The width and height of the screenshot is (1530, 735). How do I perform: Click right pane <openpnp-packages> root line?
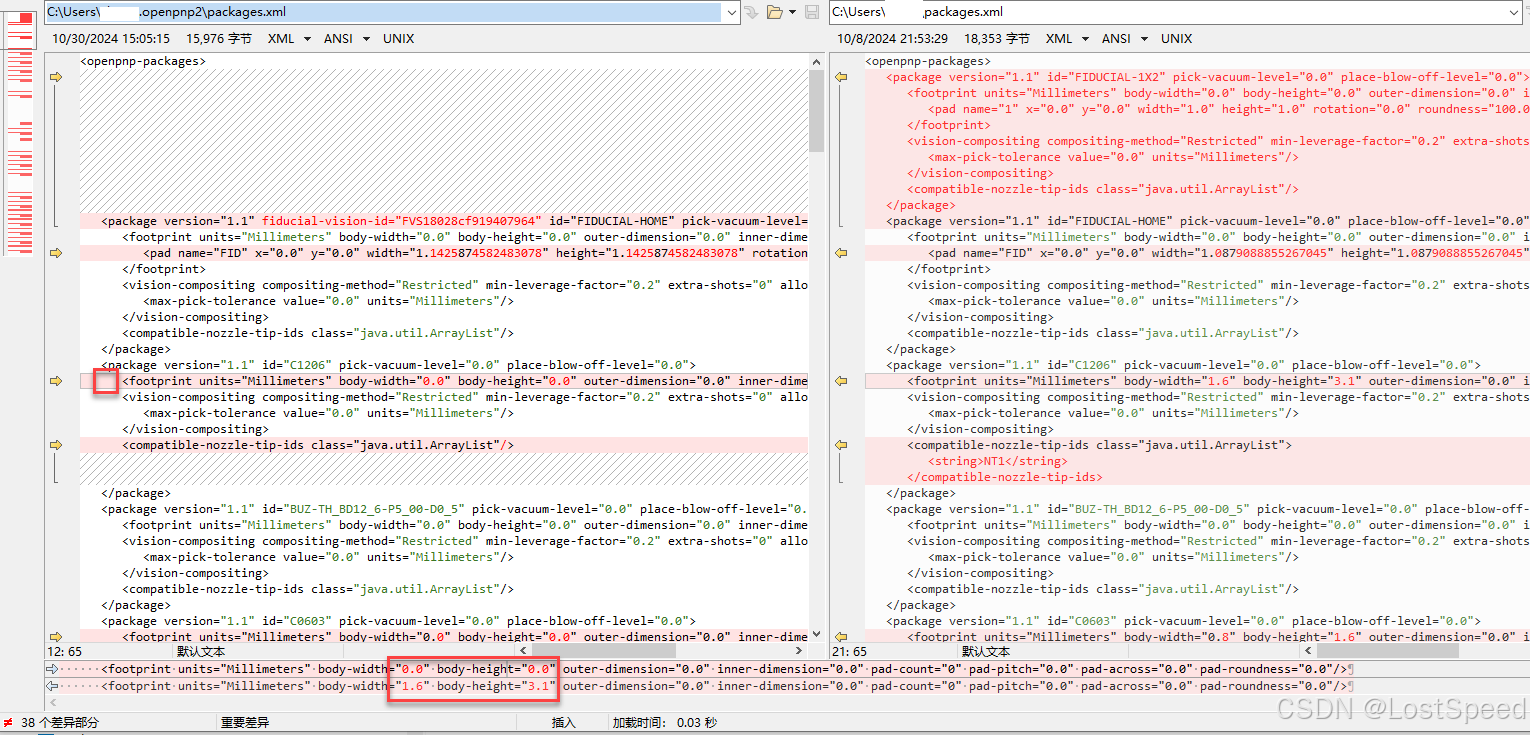click(x=928, y=61)
